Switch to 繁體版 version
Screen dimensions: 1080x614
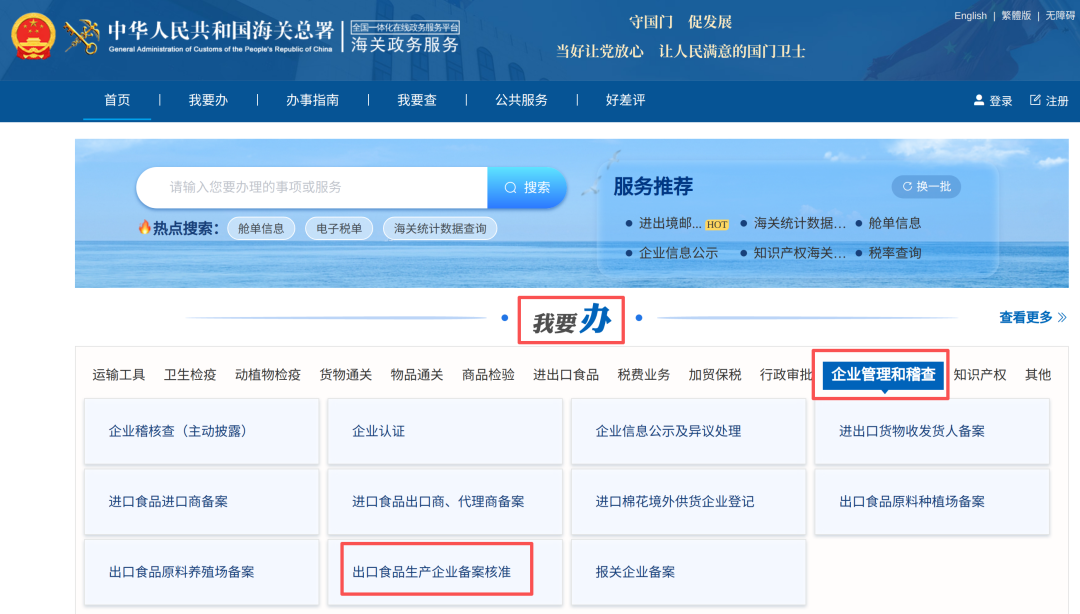pos(1016,15)
